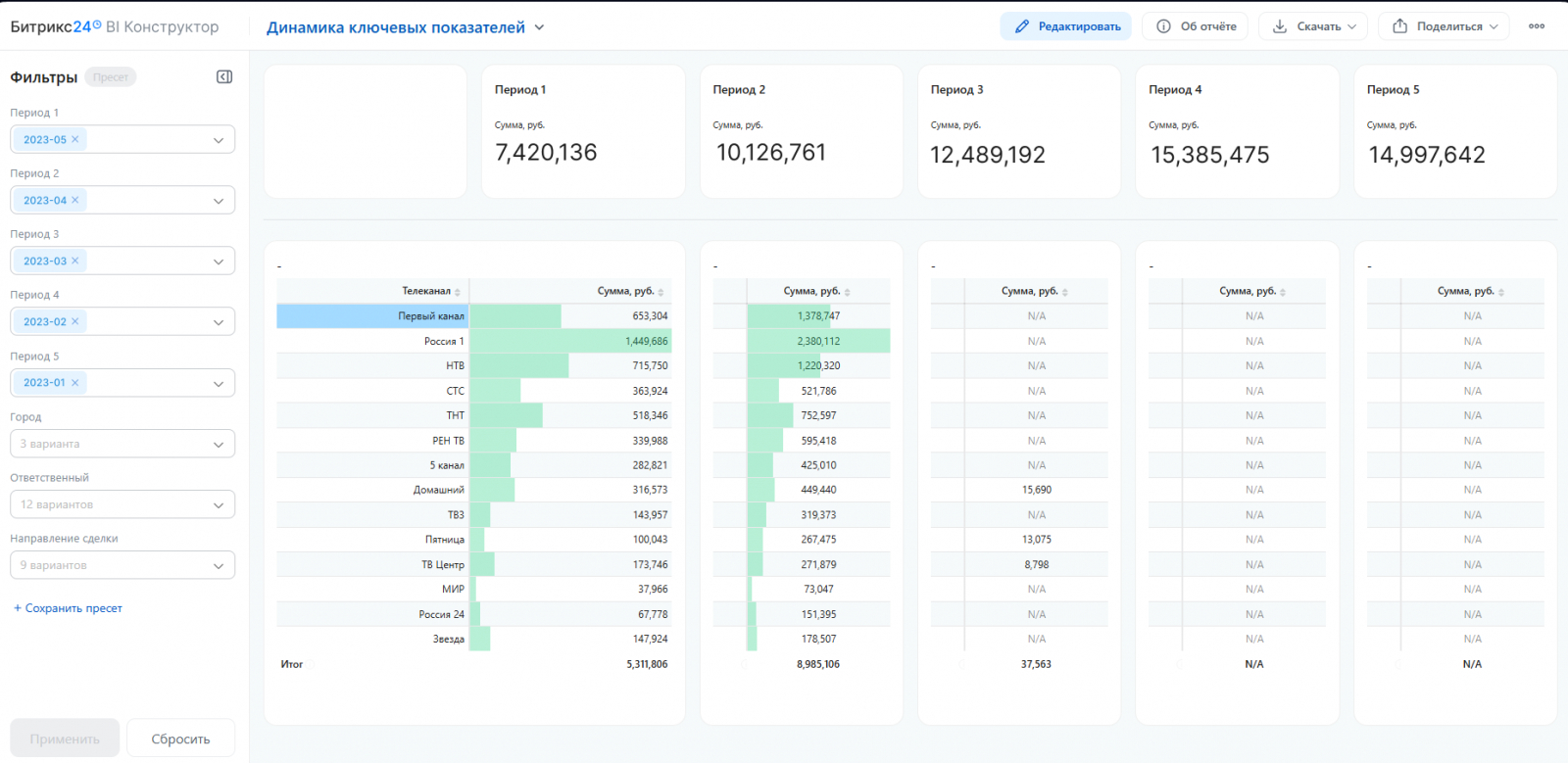Click the pencil Редактировать button

[x=1065, y=26]
